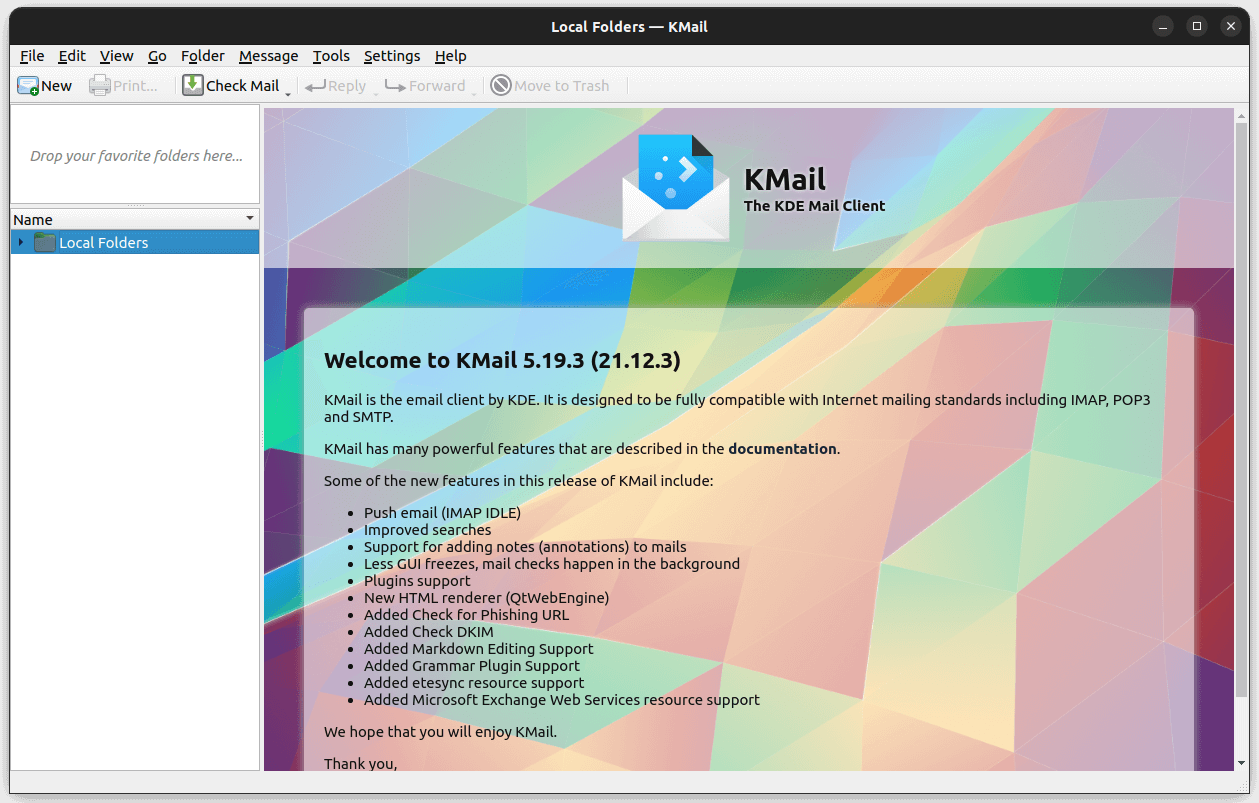
Task: Click the folder icon beside Local Folders
Action: point(44,241)
